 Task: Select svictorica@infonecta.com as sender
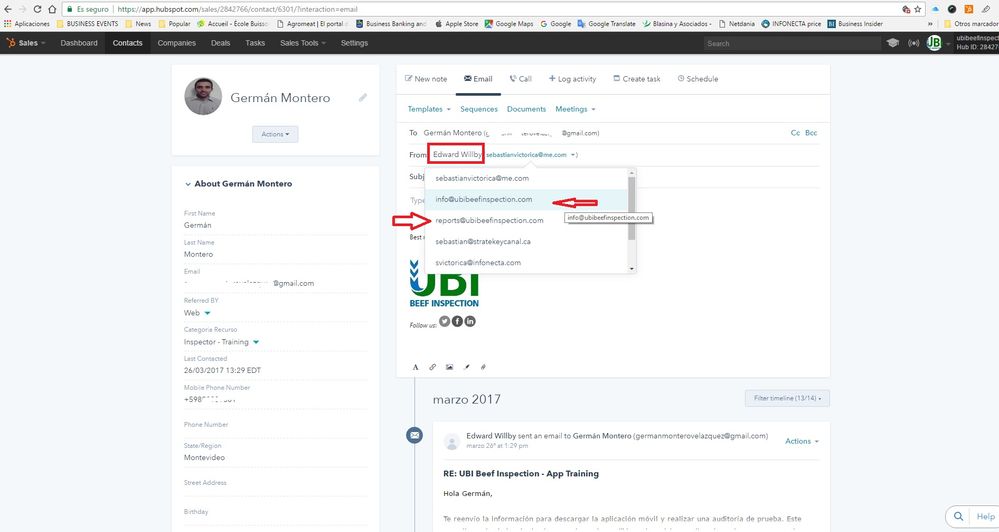526,262
